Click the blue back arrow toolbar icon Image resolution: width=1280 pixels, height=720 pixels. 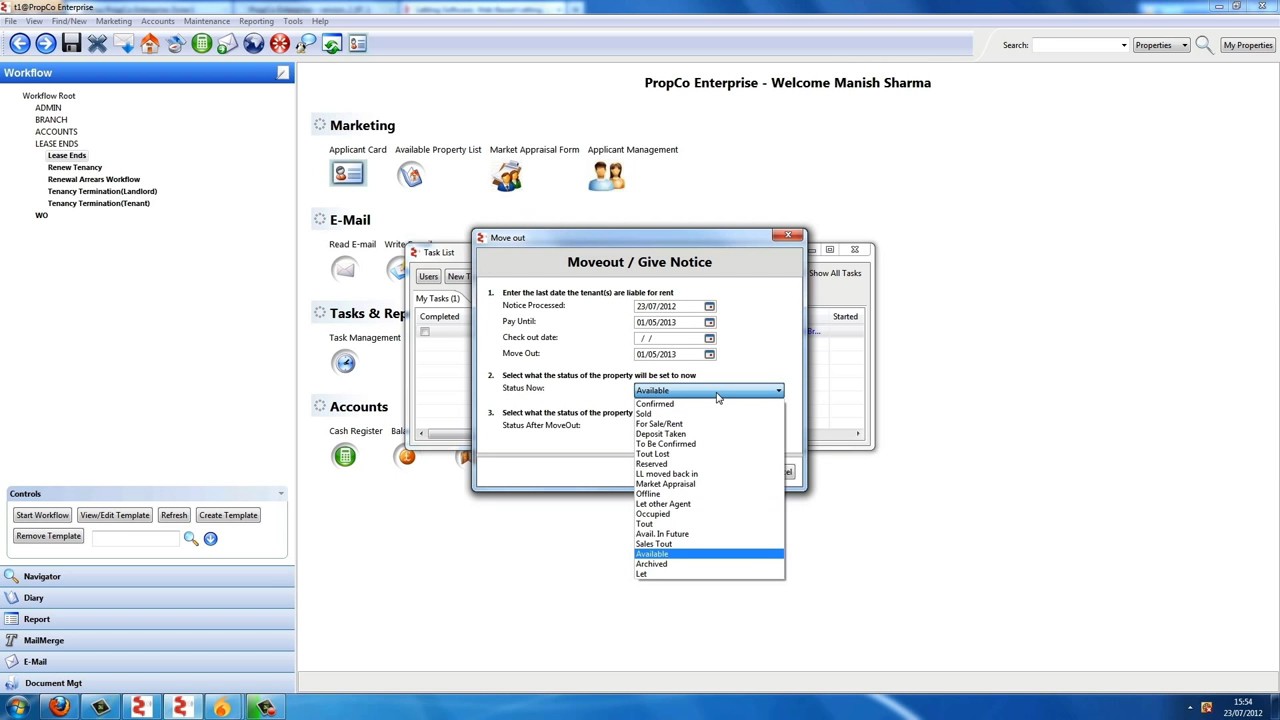tap(19, 43)
